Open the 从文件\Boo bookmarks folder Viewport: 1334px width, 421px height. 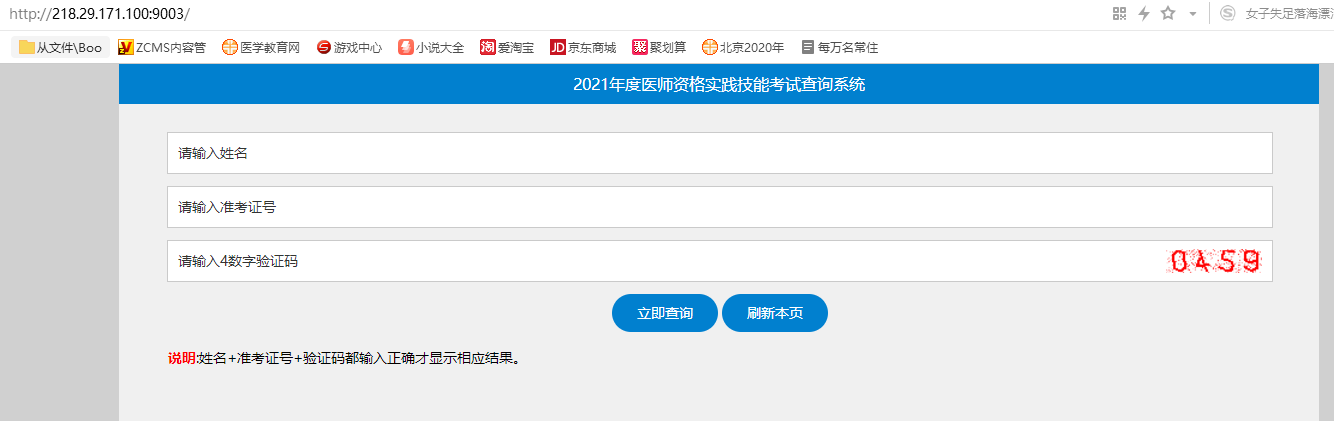click(60, 47)
